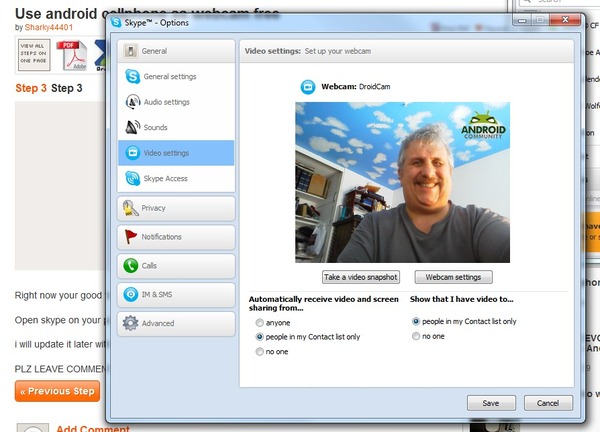Click the Advanced gear icon

(130, 323)
